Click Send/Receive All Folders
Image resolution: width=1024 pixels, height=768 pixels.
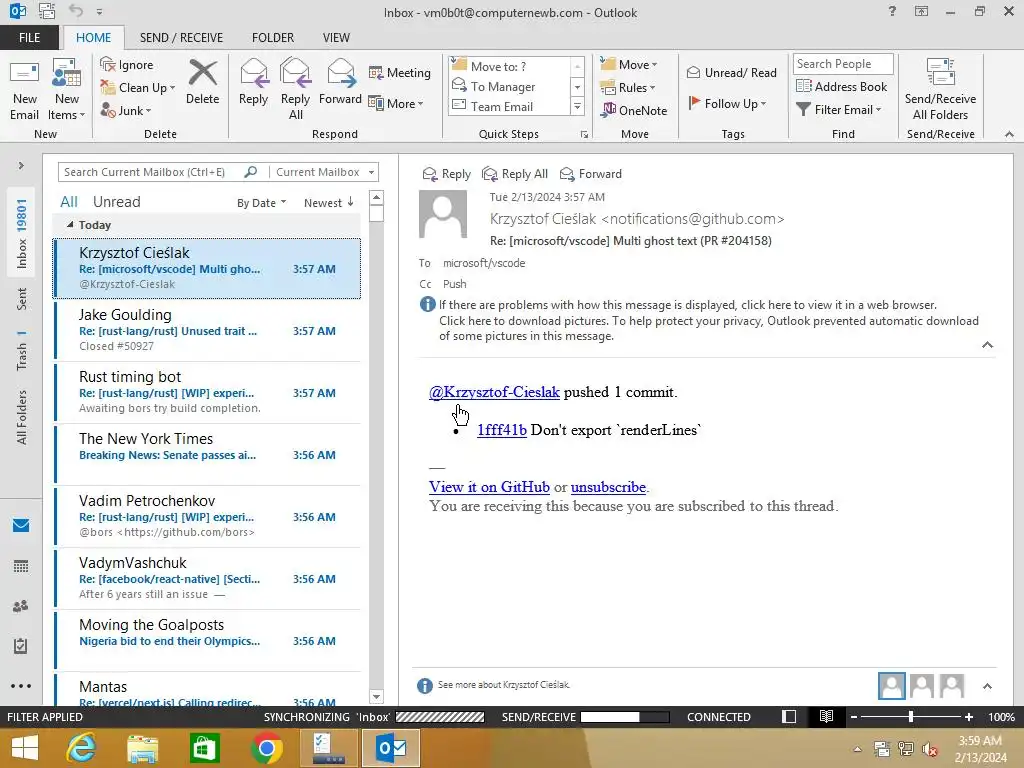940,90
